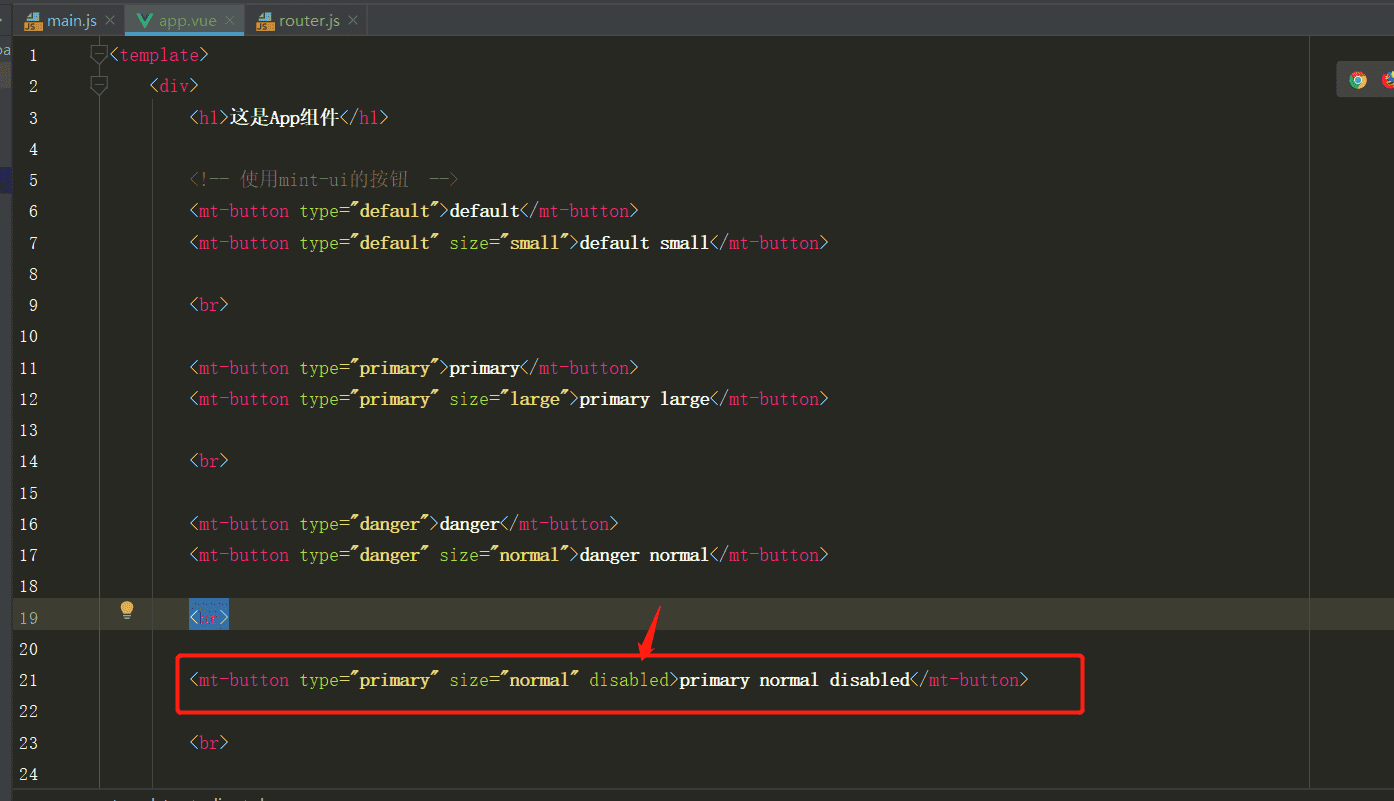1394x801 pixels.
Task: Close the router.js tab
Action: tap(353, 20)
